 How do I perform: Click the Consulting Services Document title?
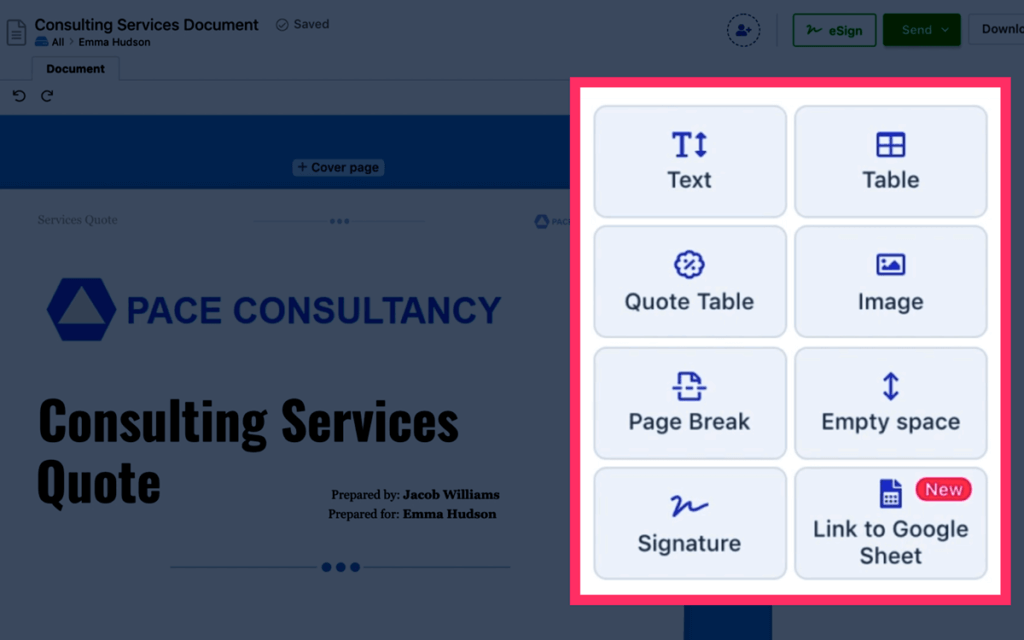pos(146,24)
